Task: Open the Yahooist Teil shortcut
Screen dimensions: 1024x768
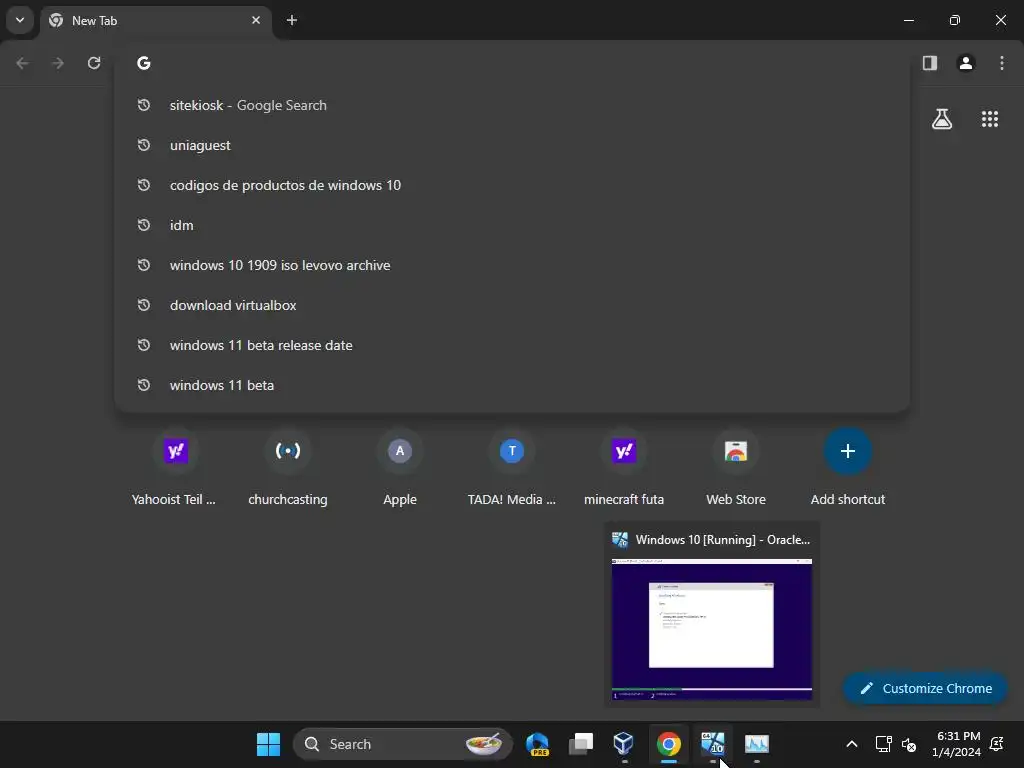Action: [175, 467]
